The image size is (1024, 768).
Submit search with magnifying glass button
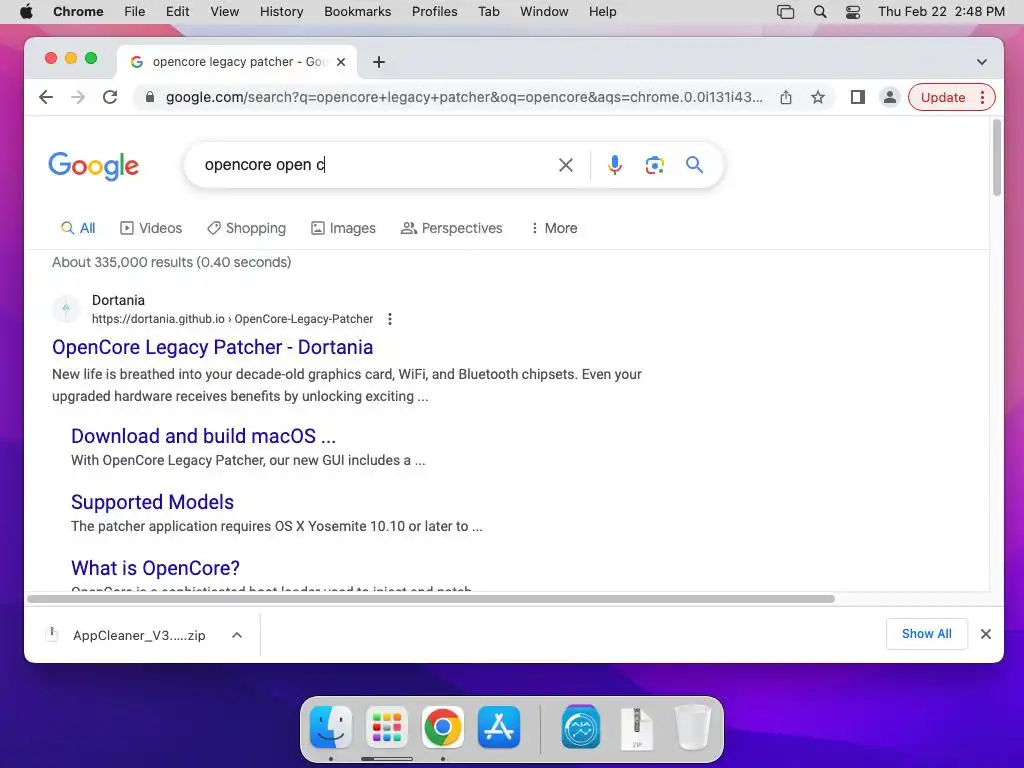[x=694, y=165]
